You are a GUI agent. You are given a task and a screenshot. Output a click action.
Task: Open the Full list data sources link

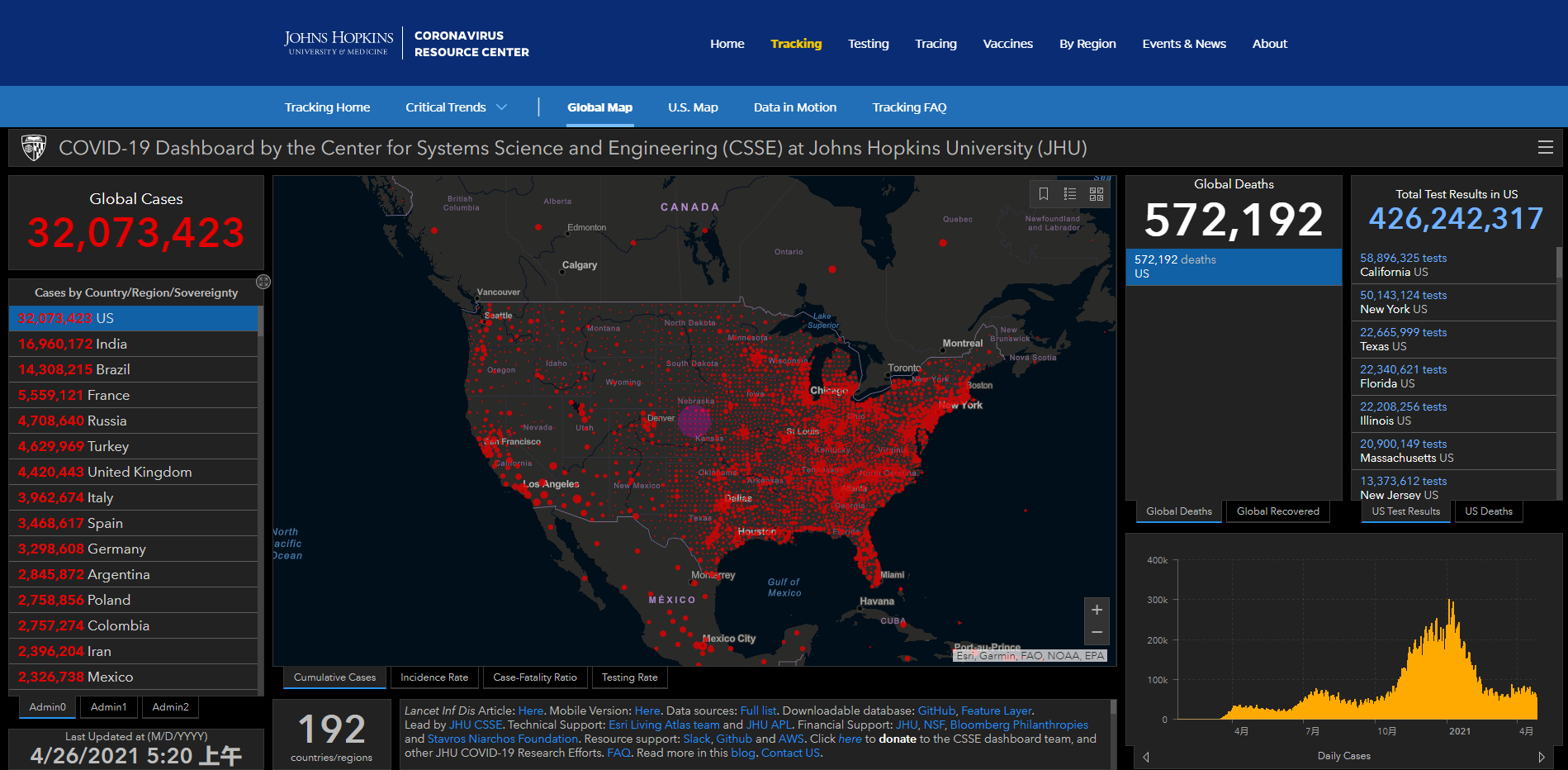758,711
